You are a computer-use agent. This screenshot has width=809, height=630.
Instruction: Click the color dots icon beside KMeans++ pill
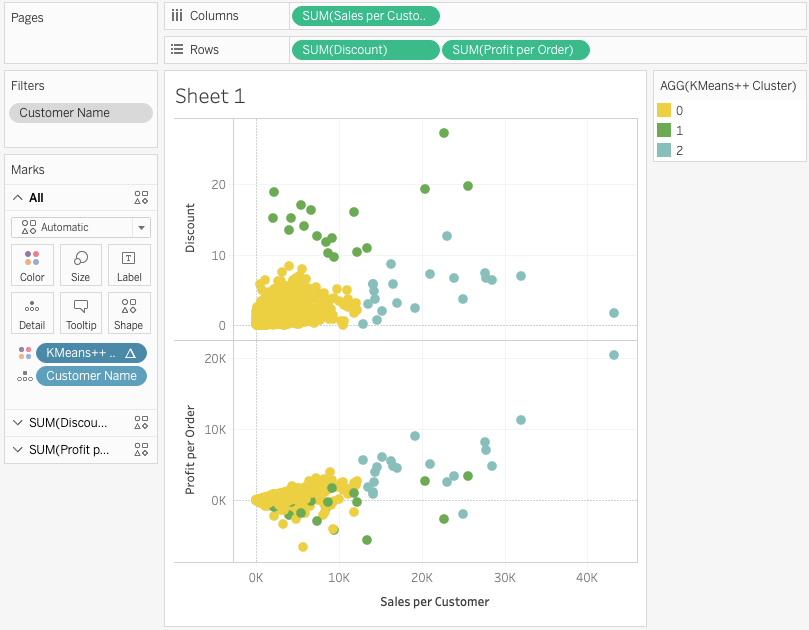coord(25,353)
